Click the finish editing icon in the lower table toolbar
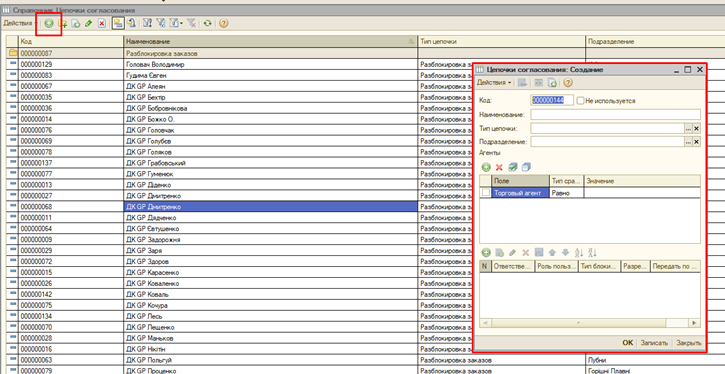The height and width of the screenshot is (374, 725). tap(539, 253)
